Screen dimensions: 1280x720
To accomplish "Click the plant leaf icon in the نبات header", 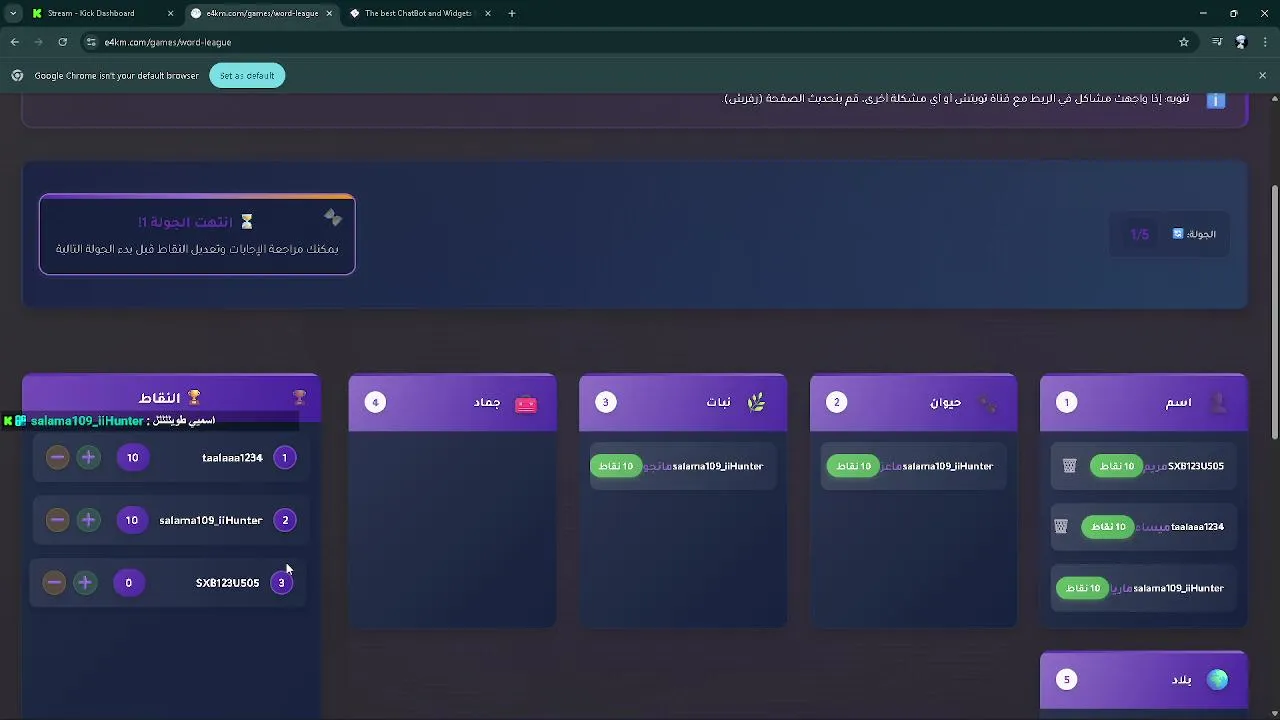I will (756, 402).
